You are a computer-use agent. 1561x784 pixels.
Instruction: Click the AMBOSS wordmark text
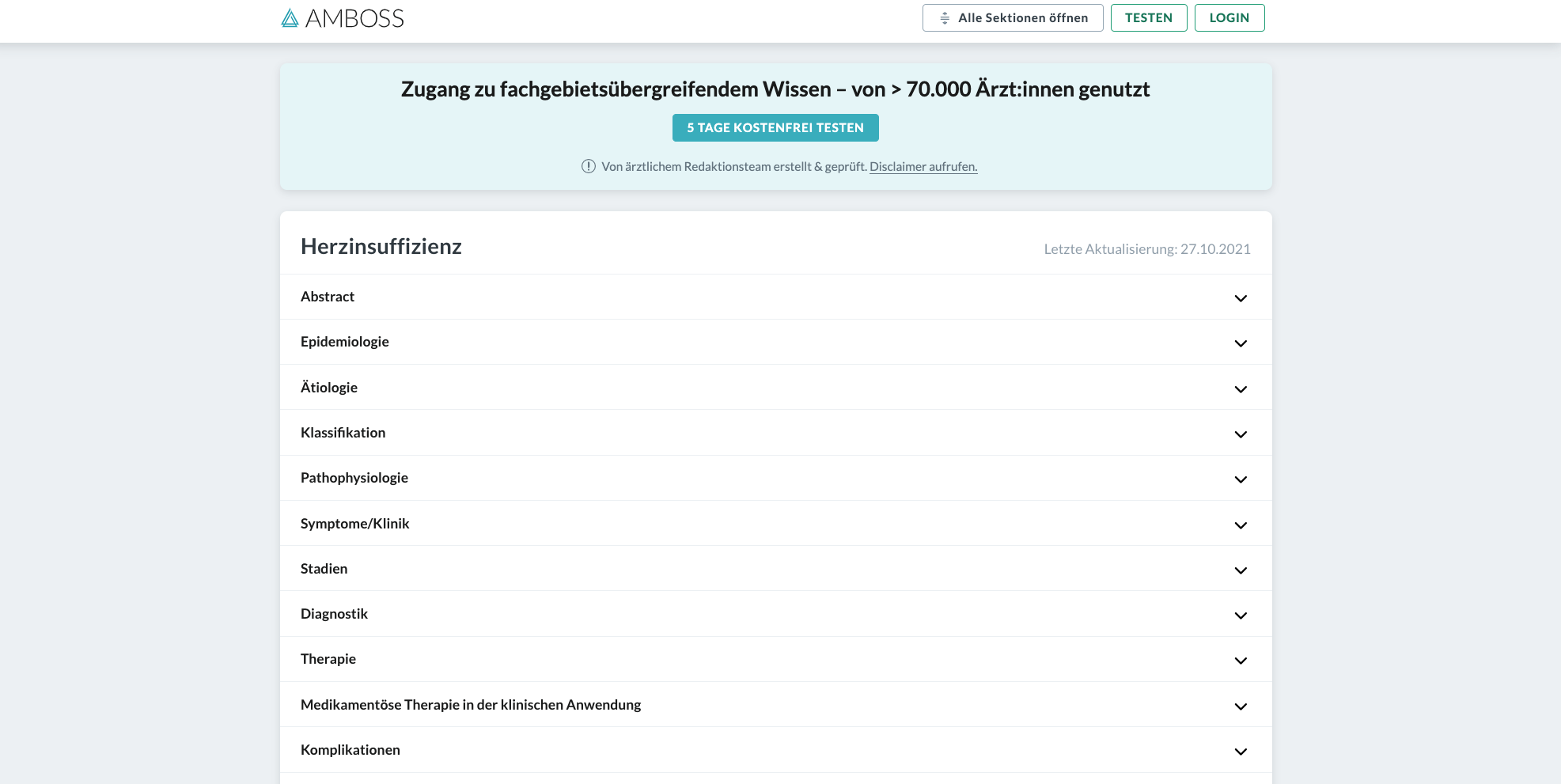click(354, 18)
